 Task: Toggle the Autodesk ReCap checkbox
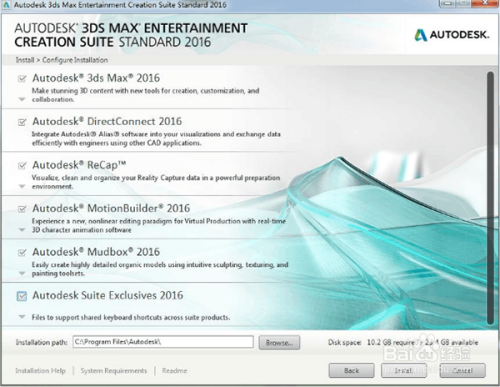(22, 165)
